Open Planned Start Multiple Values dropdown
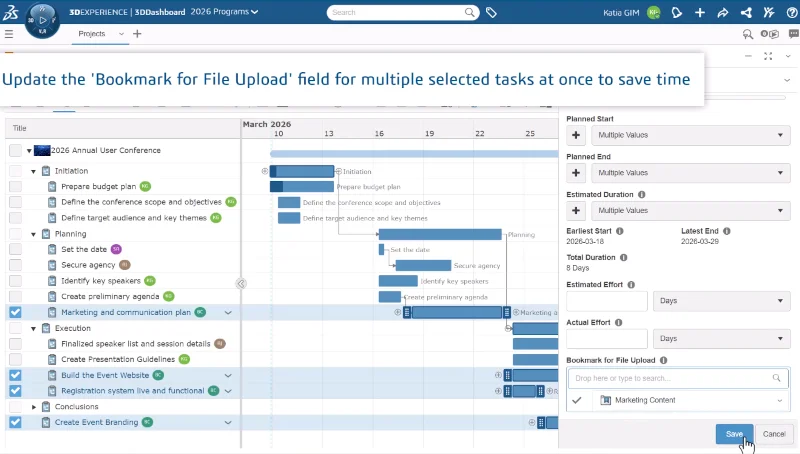The width and height of the screenshot is (800, 454). click(691, 135)
